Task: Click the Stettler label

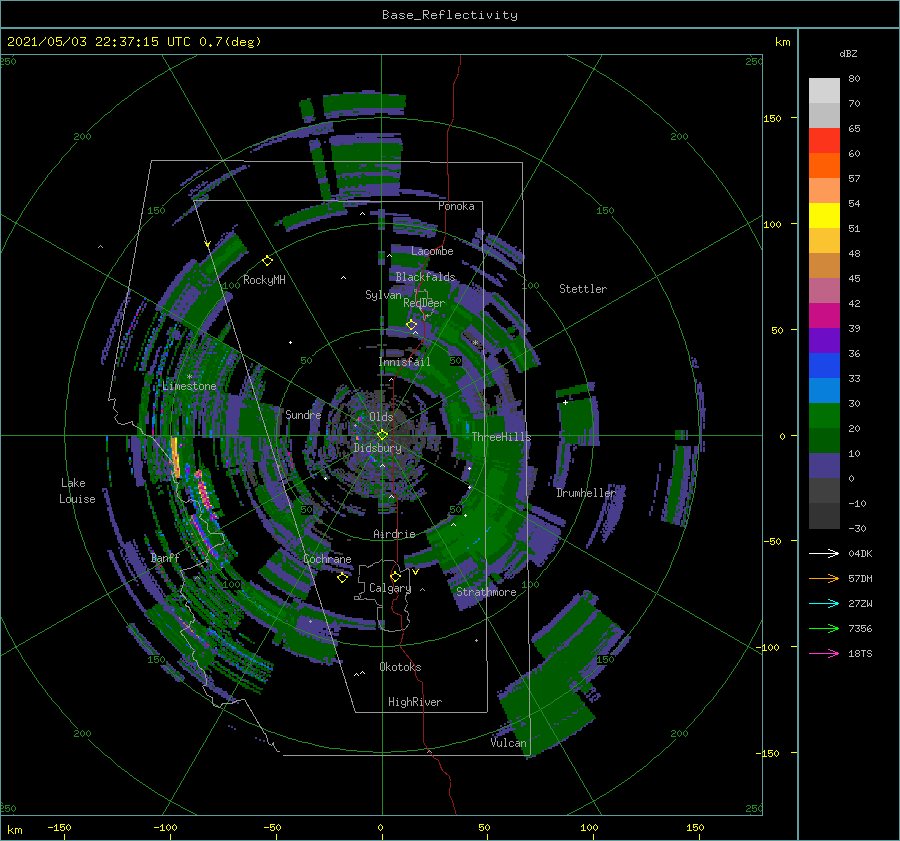Action: [583, 289]
